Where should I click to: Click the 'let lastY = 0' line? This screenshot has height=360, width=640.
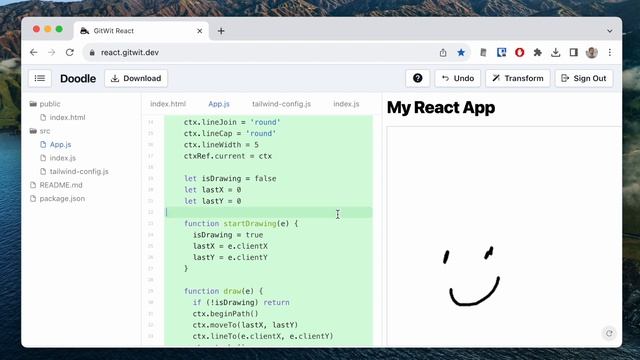[212, 201]
